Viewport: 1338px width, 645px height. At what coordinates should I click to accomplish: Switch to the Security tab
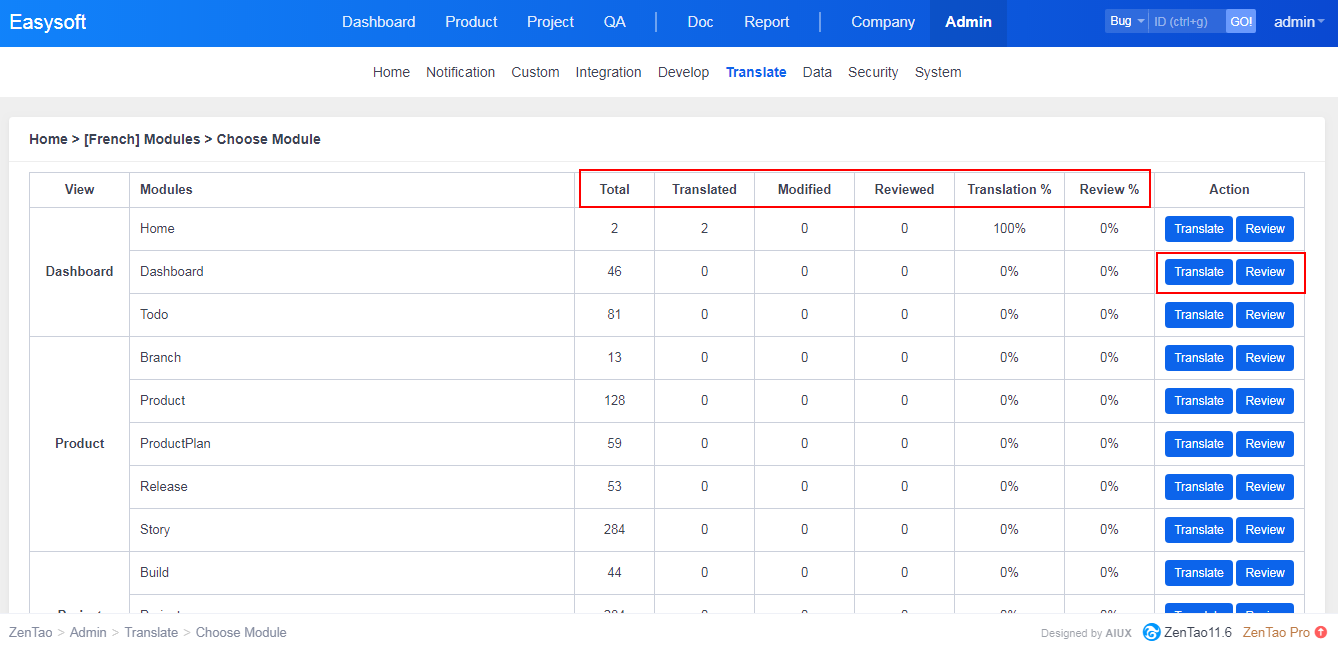pos(872,72)
